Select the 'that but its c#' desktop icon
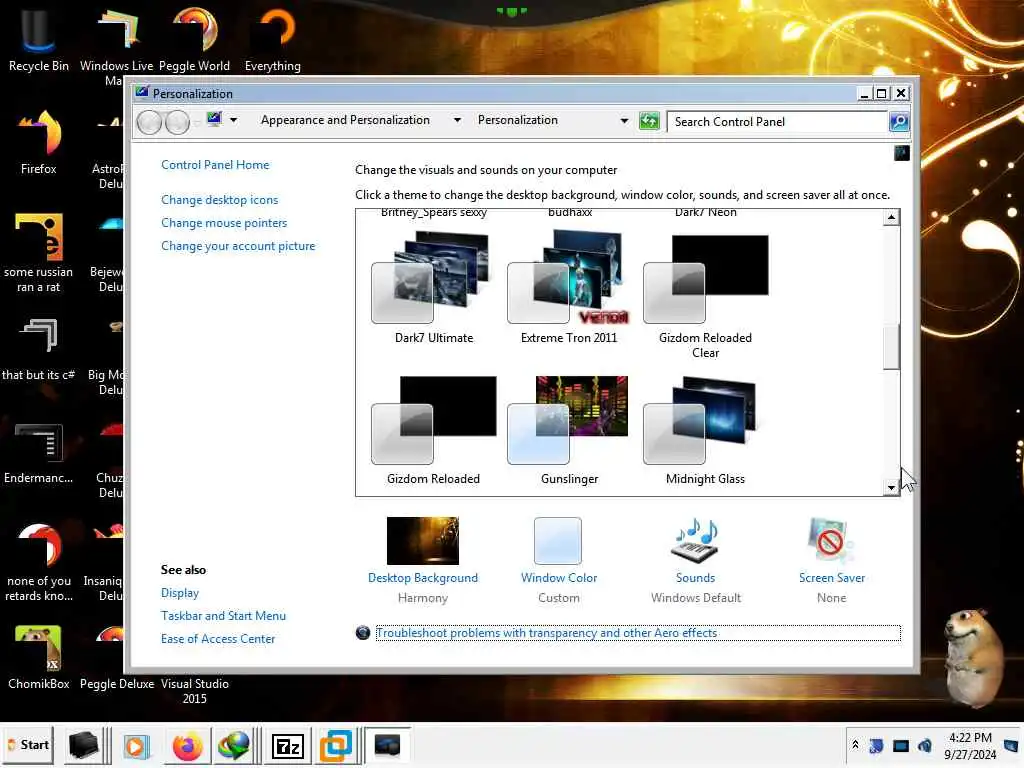 tap(39, 348)
